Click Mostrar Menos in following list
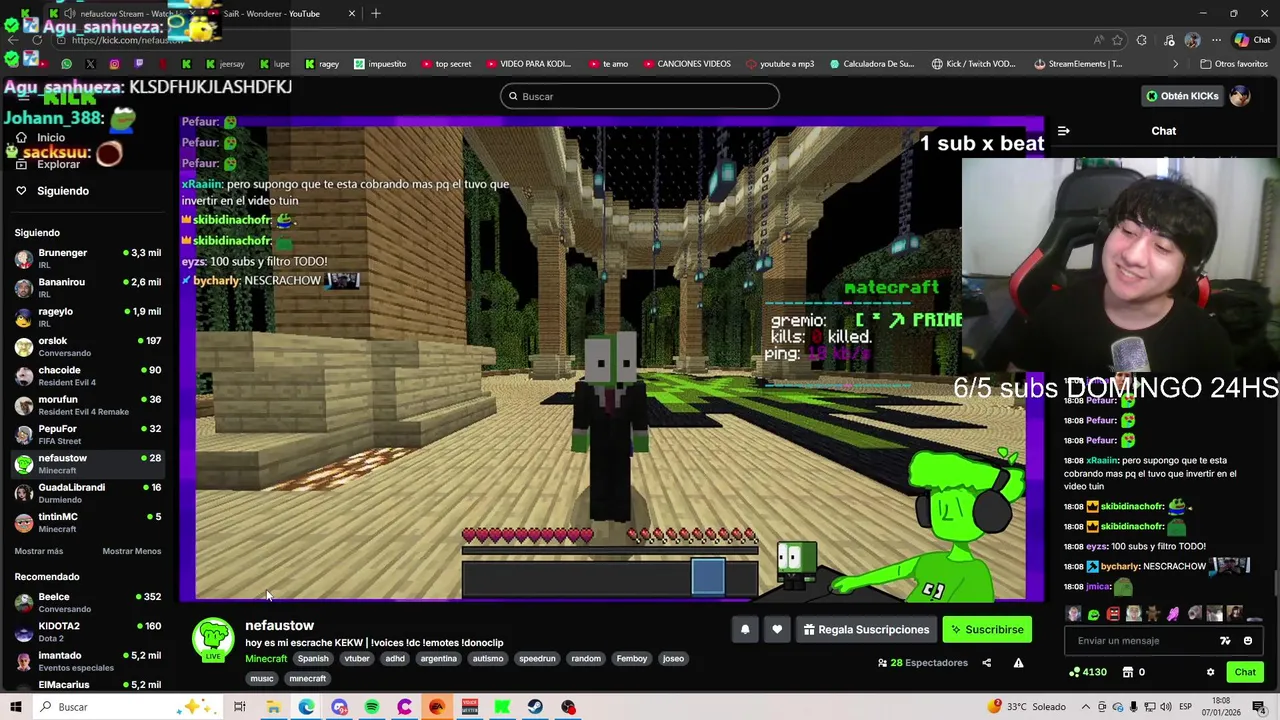This screenshot has height=720, width=1280. (x=131, y=551)
